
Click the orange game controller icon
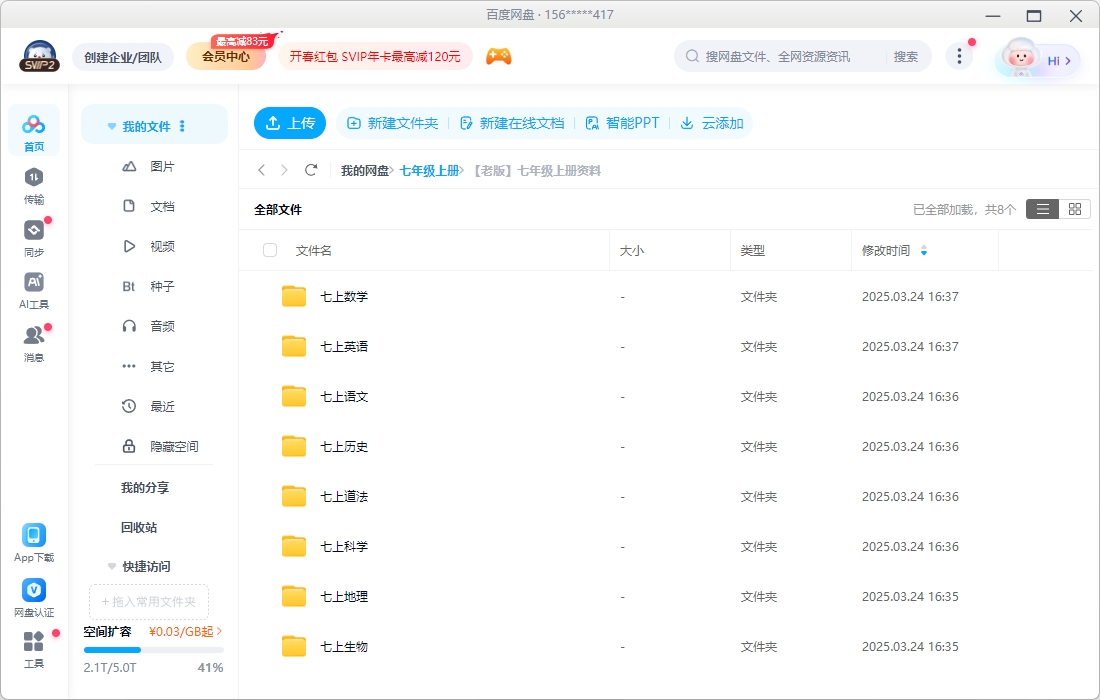499,56
